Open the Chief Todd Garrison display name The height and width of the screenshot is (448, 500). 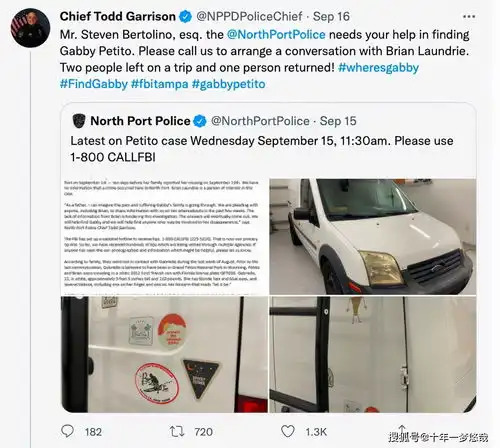pyautogui.click(x=118, y=16)
